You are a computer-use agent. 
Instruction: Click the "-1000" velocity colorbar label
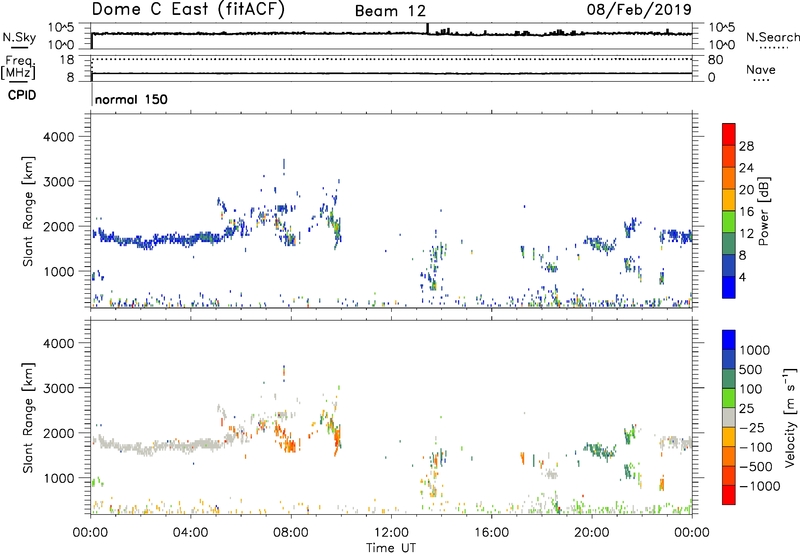tap(759, 486)
